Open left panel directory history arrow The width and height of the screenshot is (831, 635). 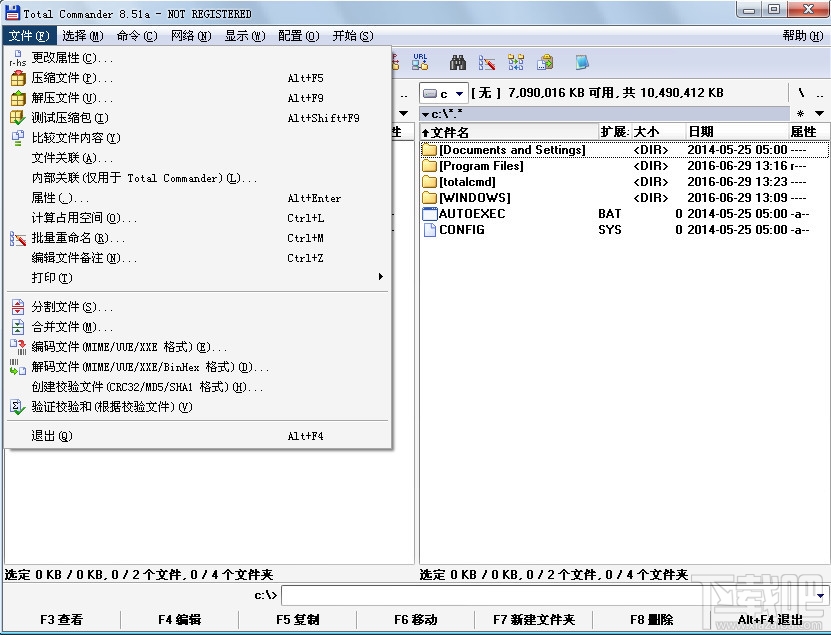pos(403,113)
